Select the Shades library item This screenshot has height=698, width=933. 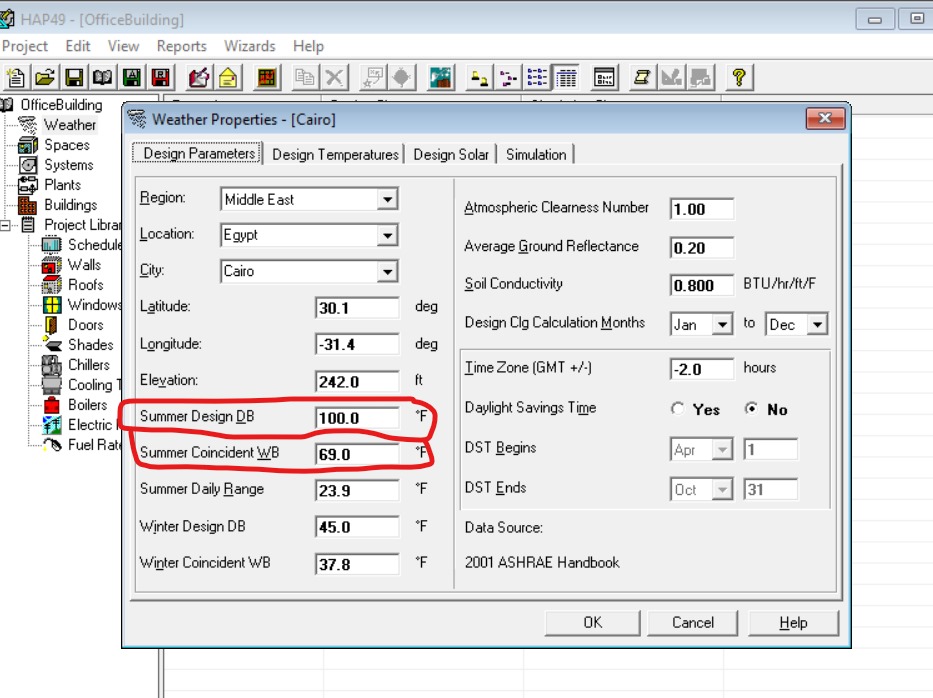click(x=90, y=345)
